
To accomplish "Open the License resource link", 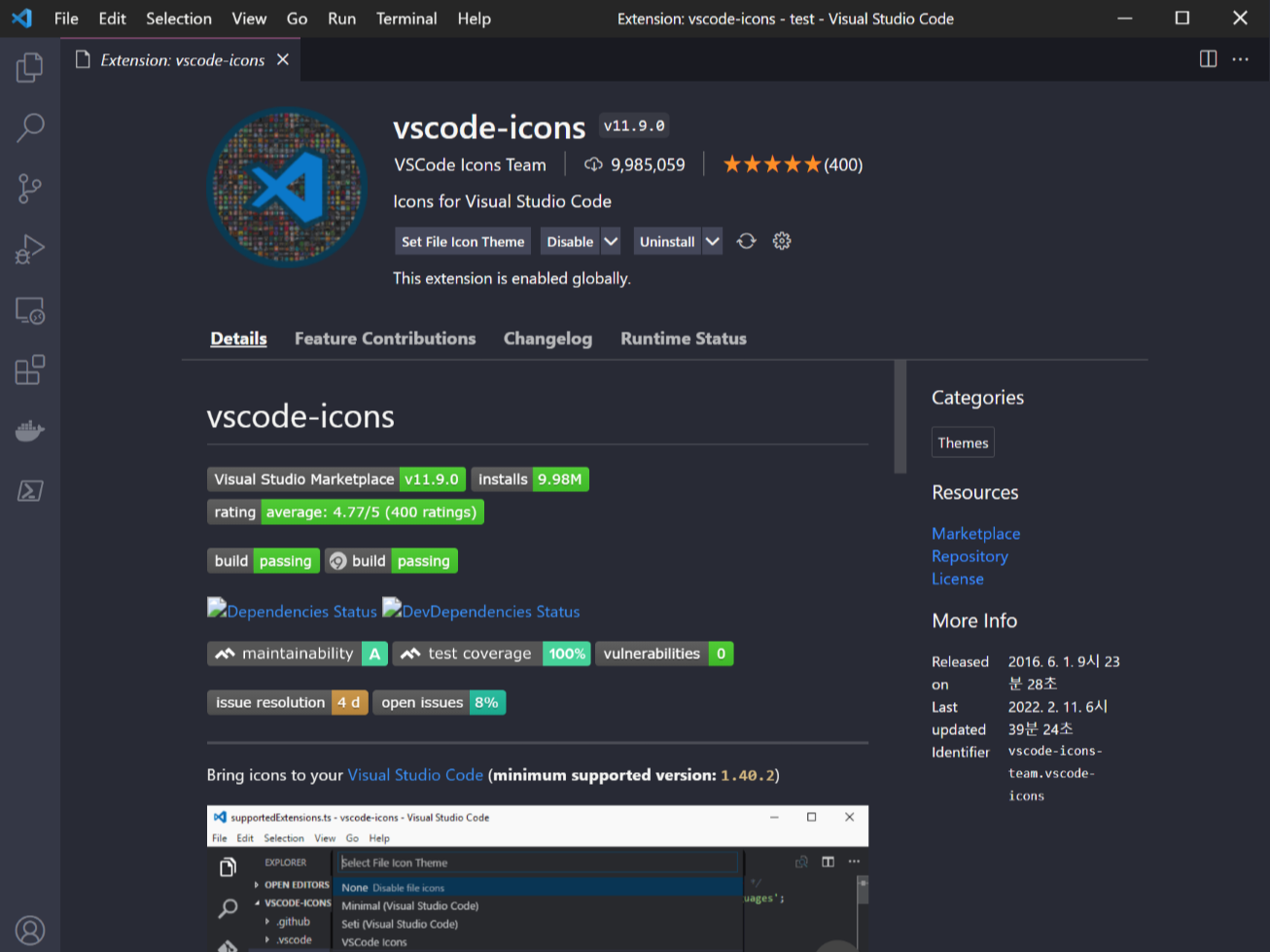I will pyautogui.click(x=958, y=579).
